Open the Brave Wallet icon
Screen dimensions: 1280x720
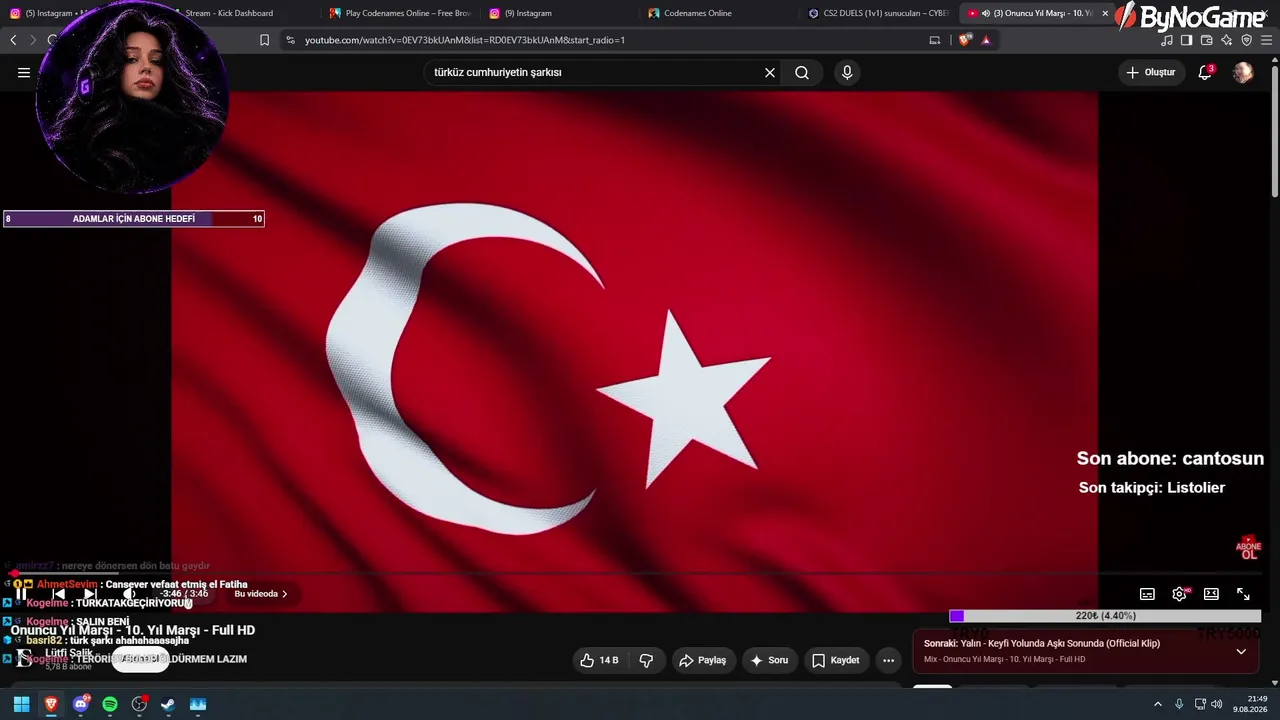(1206, 40)
